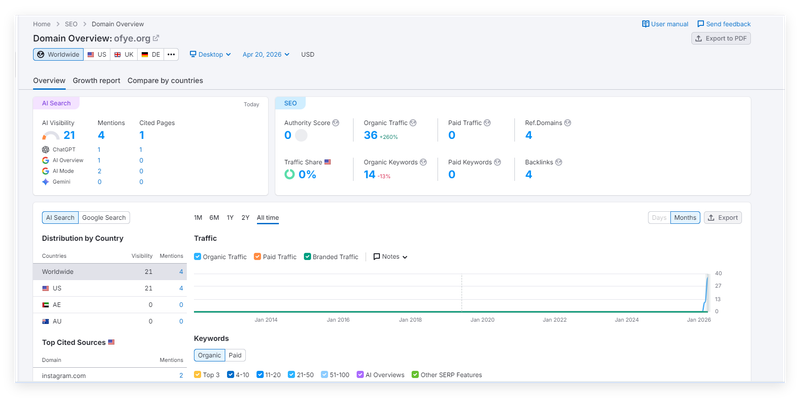
Task: Open Desktop device dropdown
Action: [210, 55]
